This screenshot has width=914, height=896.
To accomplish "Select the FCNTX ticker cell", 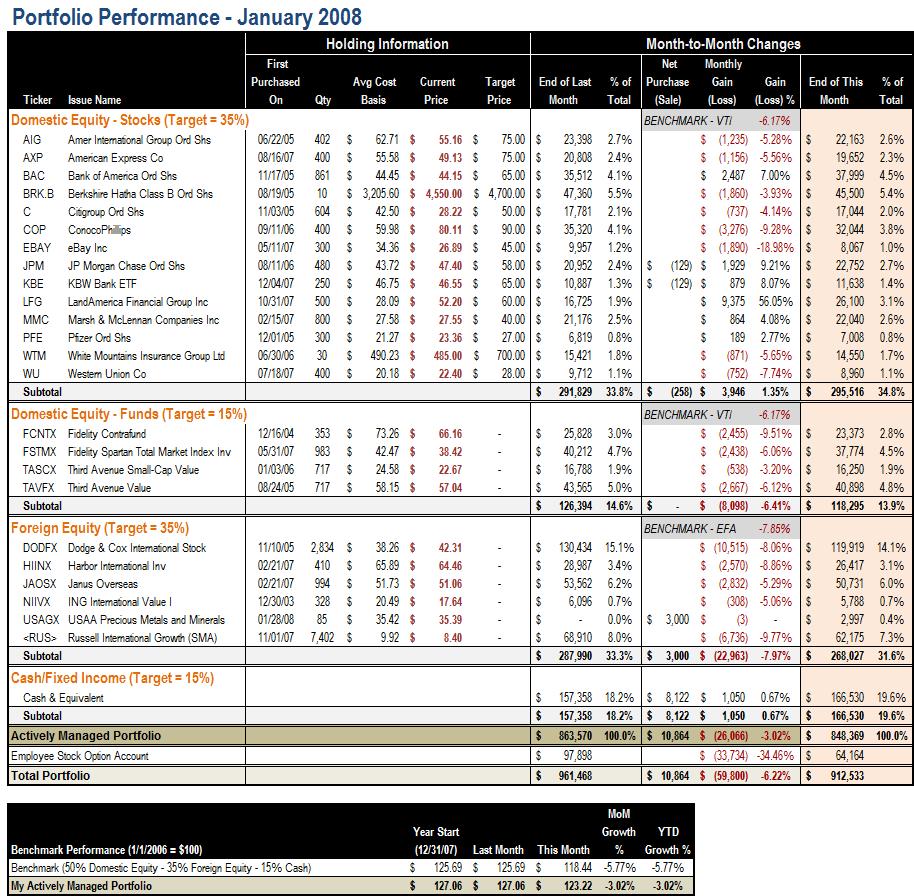I will coord(39,434).
